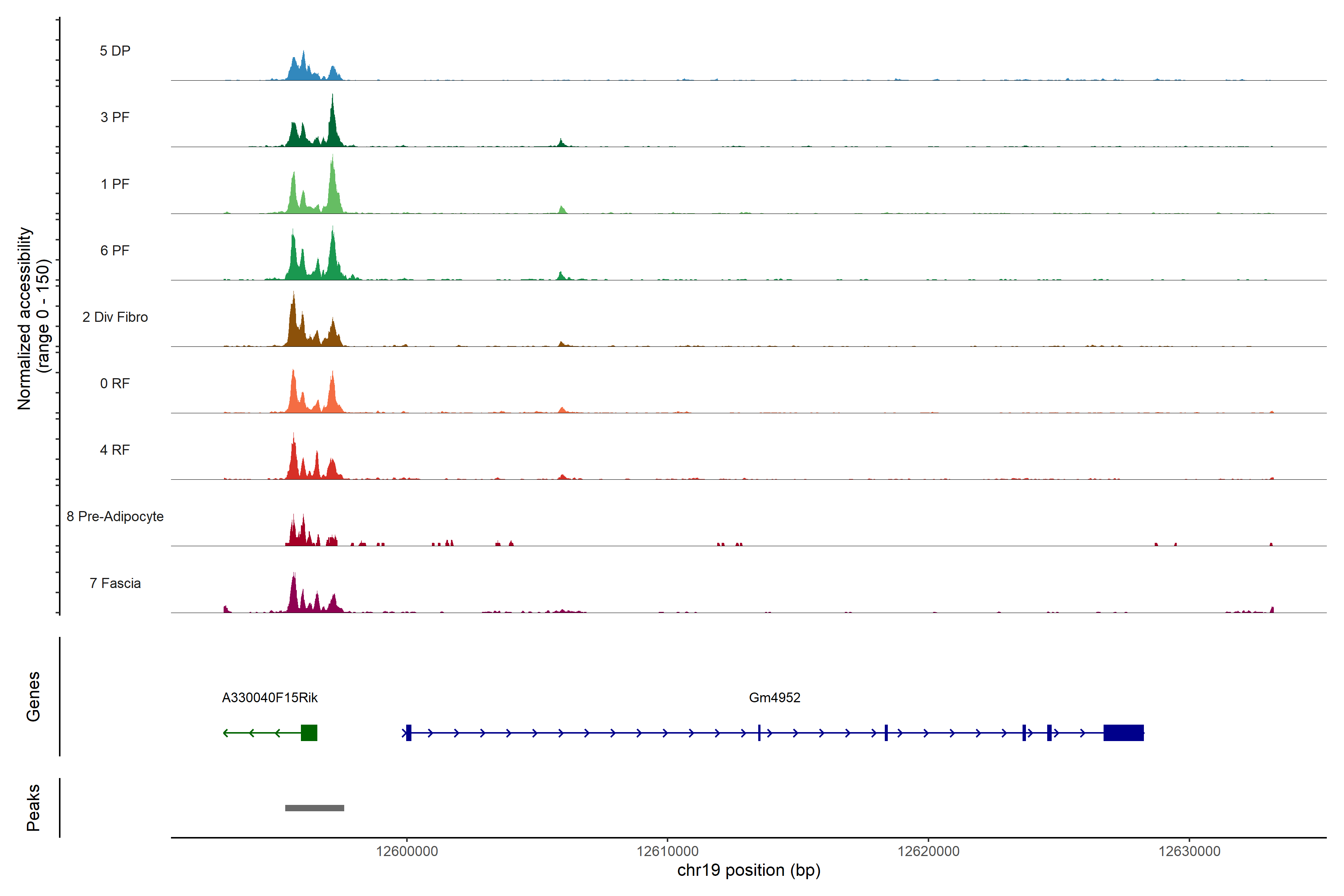Click the chr19 position (bp) axis title
The width and height of the screenshot is (1344, 896).
coord(749,870)
